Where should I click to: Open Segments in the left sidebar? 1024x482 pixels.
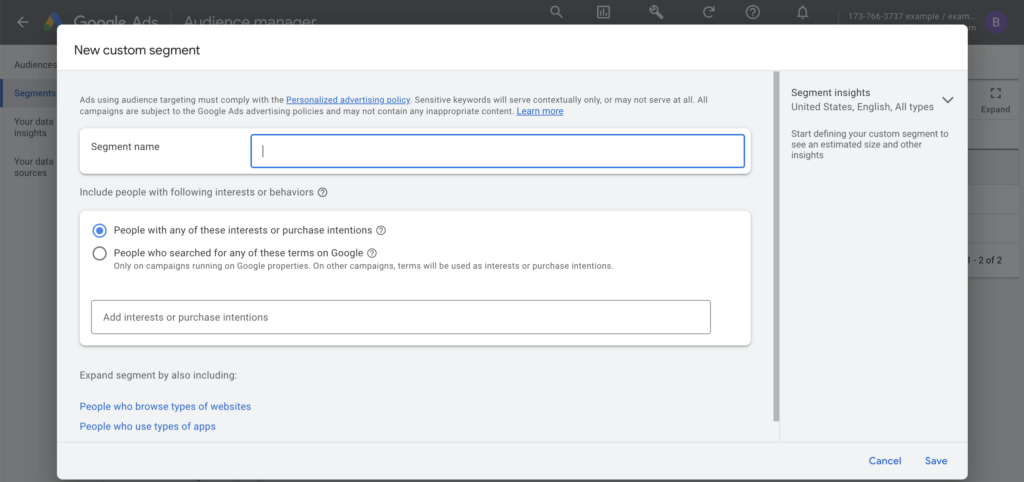pyautogui.click(x=35, y=93)
